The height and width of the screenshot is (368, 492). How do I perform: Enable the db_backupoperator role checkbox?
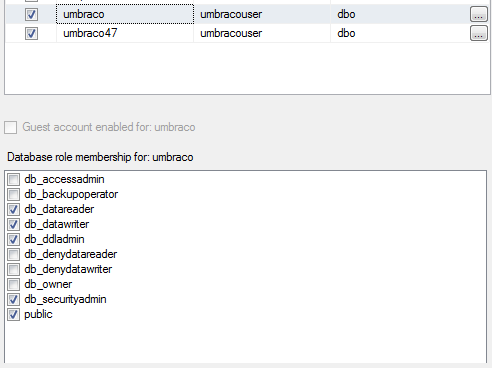point(13,194)
